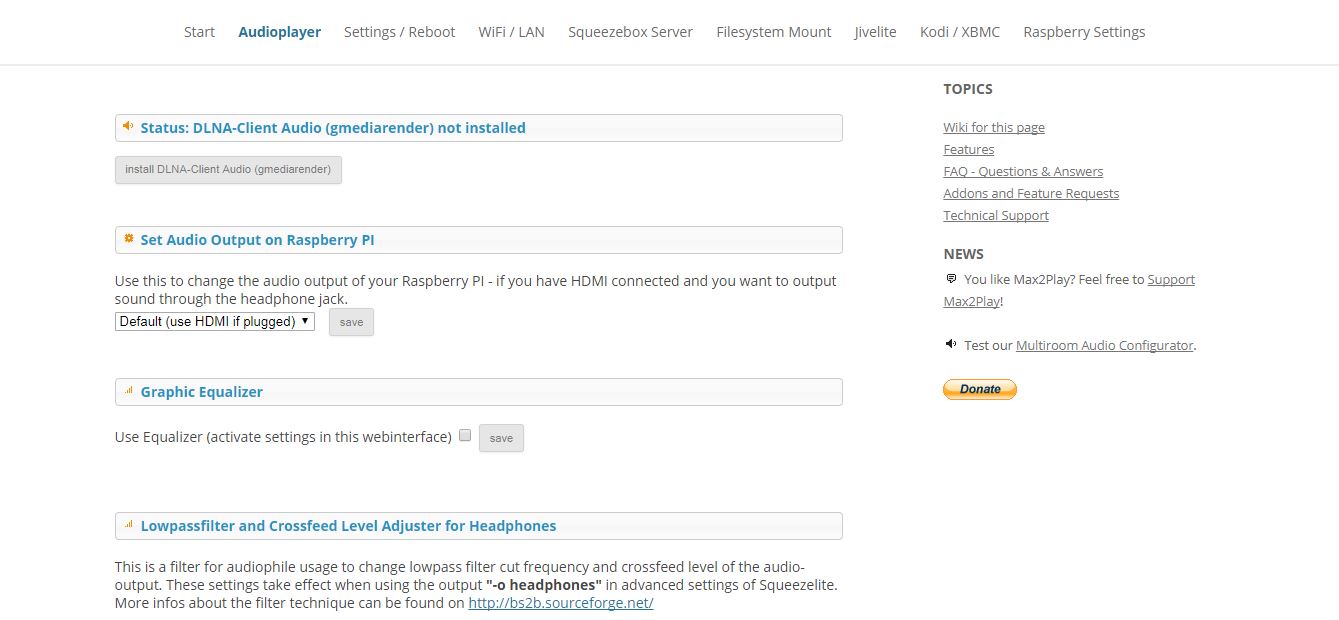Open the Features link
1339x620 pixels.
click(969, 149)
